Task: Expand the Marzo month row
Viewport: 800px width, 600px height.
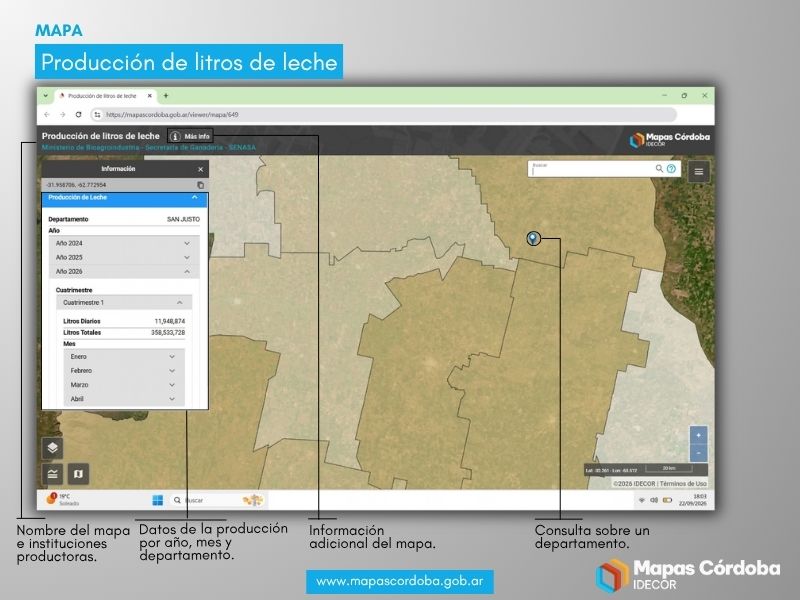Action: tap(124, 385)
